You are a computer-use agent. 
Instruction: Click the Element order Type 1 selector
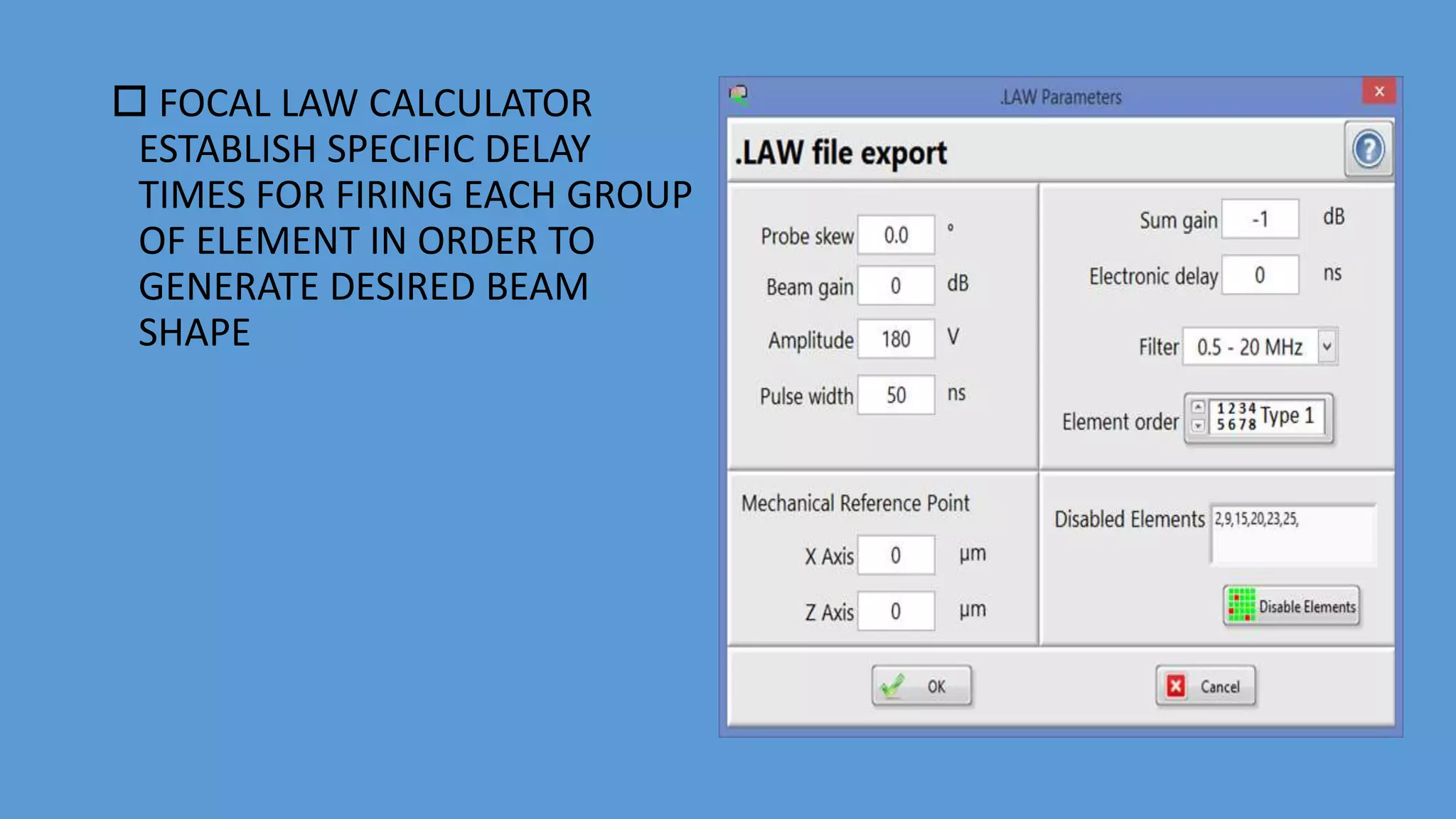click(1266, 417)
